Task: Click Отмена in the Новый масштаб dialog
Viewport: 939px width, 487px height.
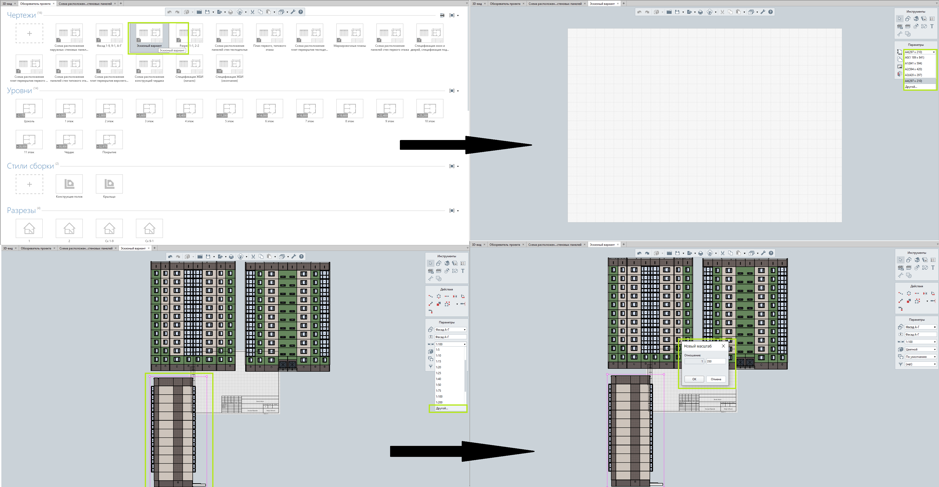Action: [716, 379]
